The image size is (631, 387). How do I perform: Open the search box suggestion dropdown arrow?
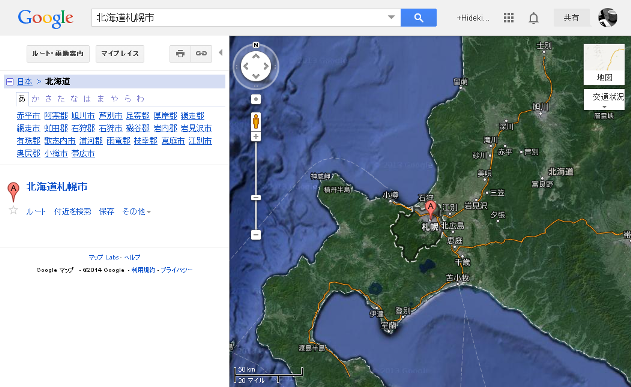pyautogui.click(x=391, y=17)
